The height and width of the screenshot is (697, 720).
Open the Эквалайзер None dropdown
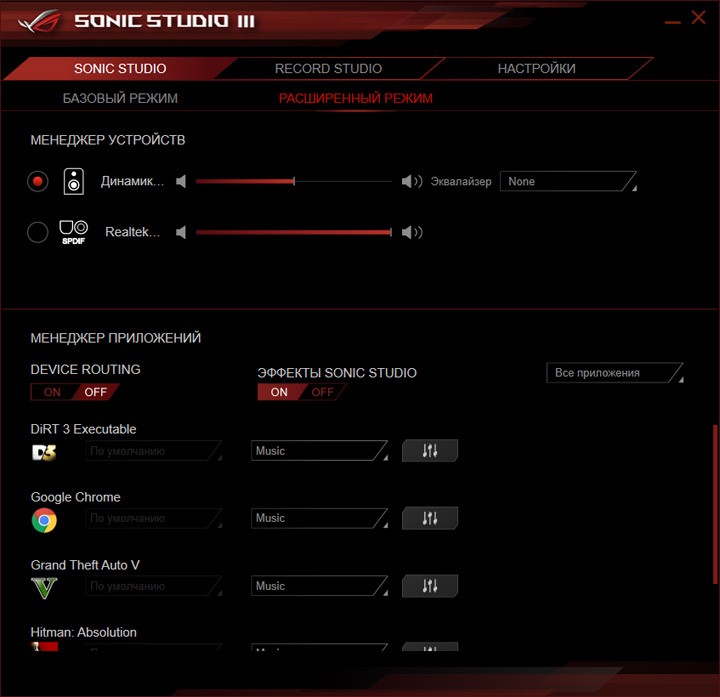(x=568, y=181)
